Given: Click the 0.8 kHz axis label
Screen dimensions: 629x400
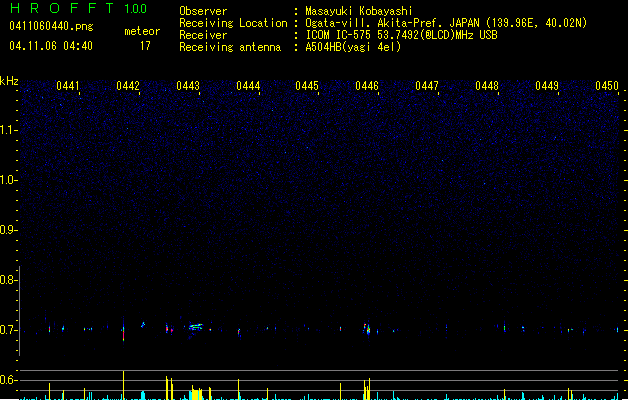Looking at the screenshot, I should point(8,280).
